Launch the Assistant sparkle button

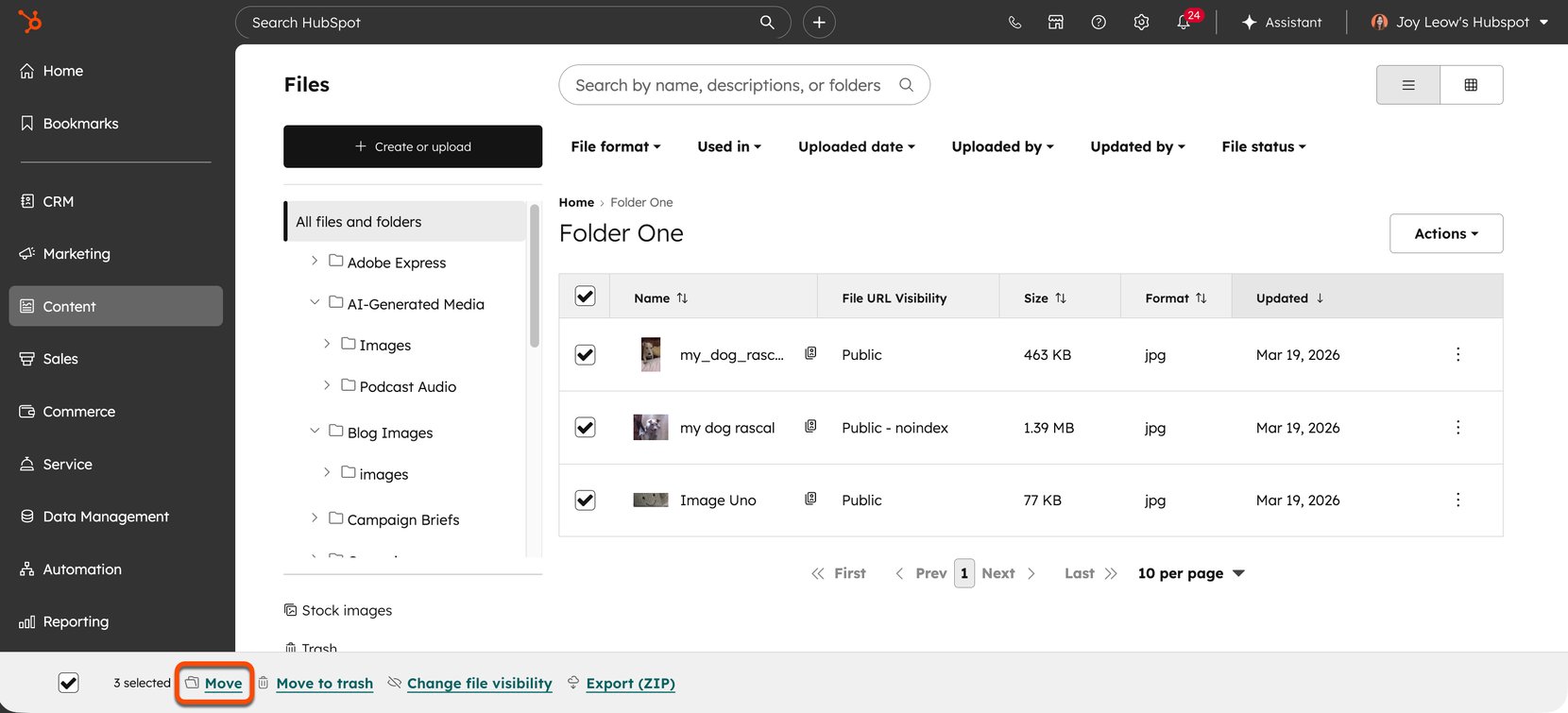coord(1282,22)
